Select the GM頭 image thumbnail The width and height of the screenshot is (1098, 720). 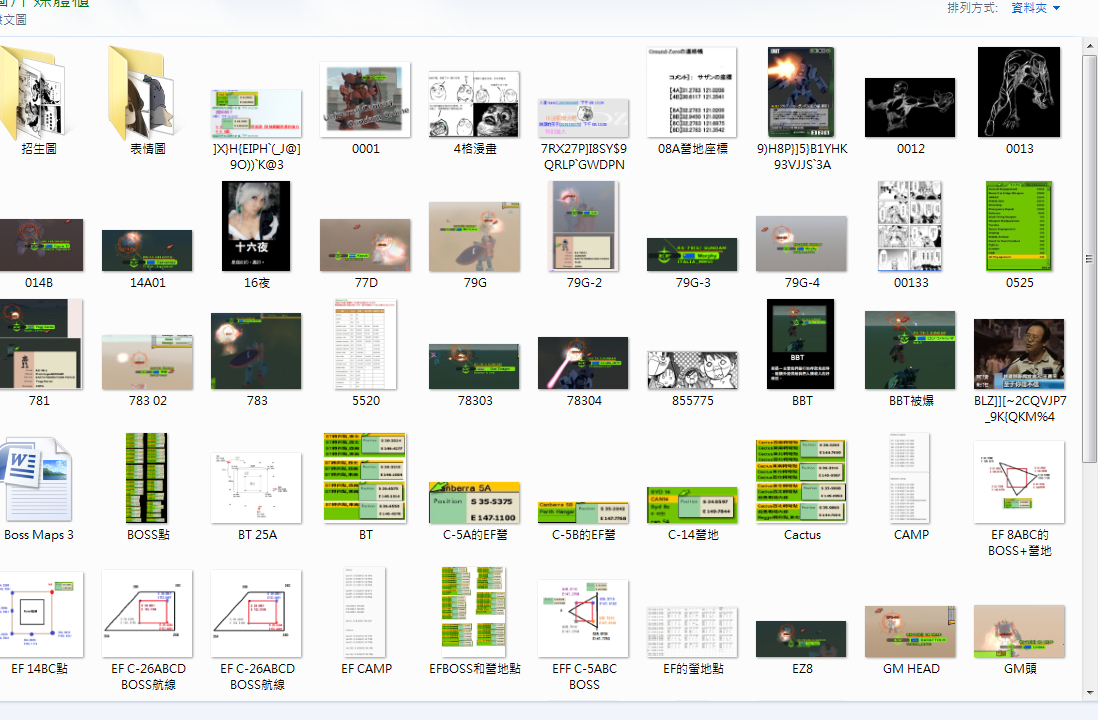coord(1019,631)
